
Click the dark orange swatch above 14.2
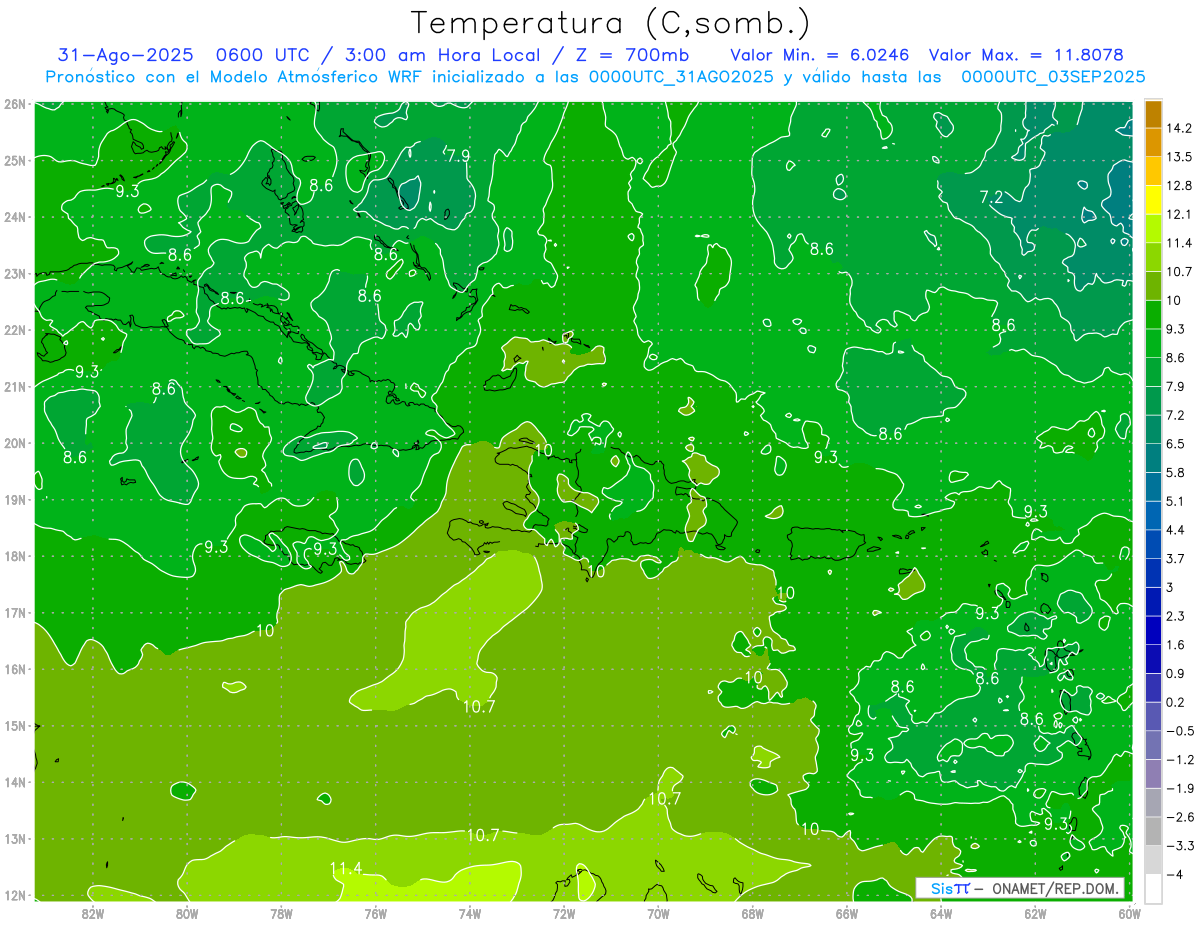tap(1153, 114)
